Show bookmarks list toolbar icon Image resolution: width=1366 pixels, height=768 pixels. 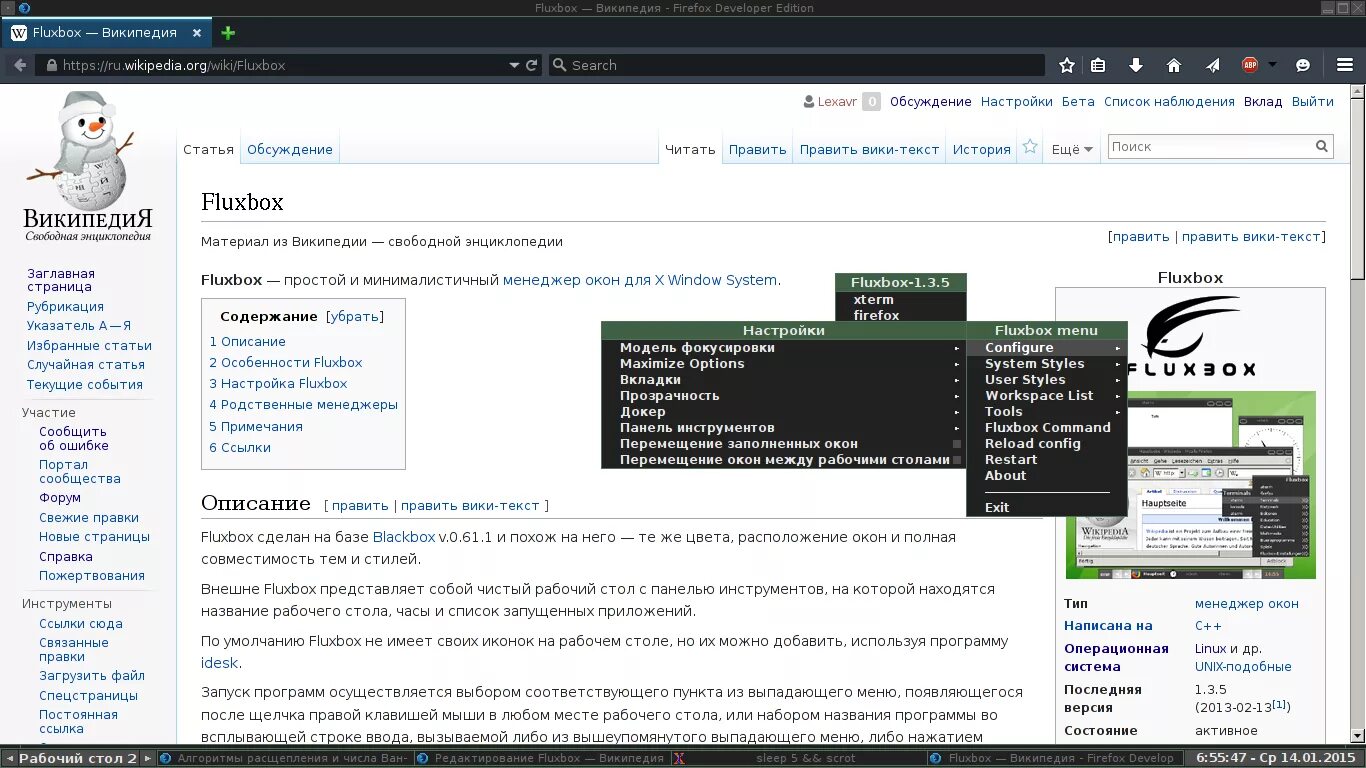(x=1098, y=65)
